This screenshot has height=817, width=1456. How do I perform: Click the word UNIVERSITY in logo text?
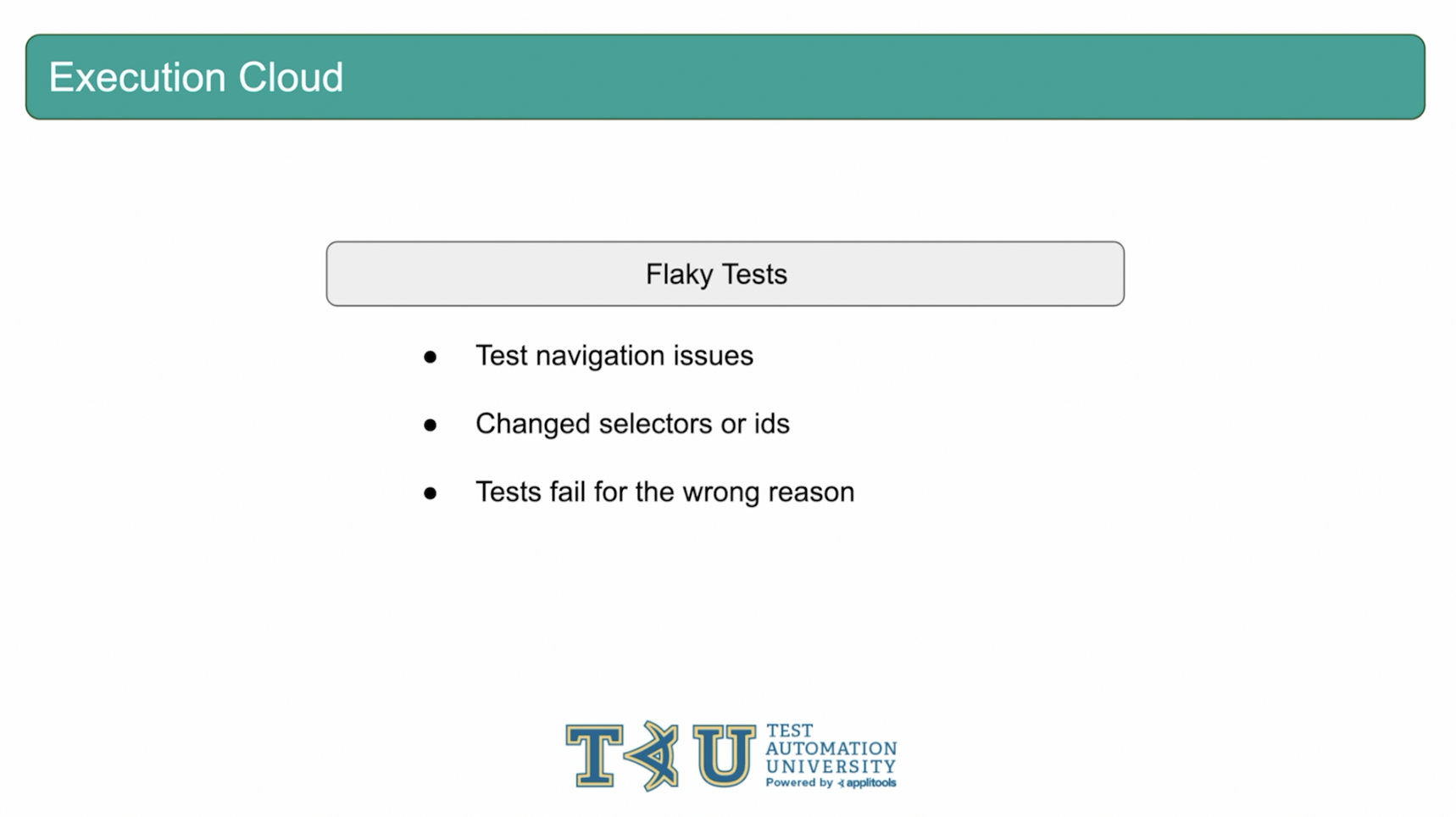[x=831, y=766]
